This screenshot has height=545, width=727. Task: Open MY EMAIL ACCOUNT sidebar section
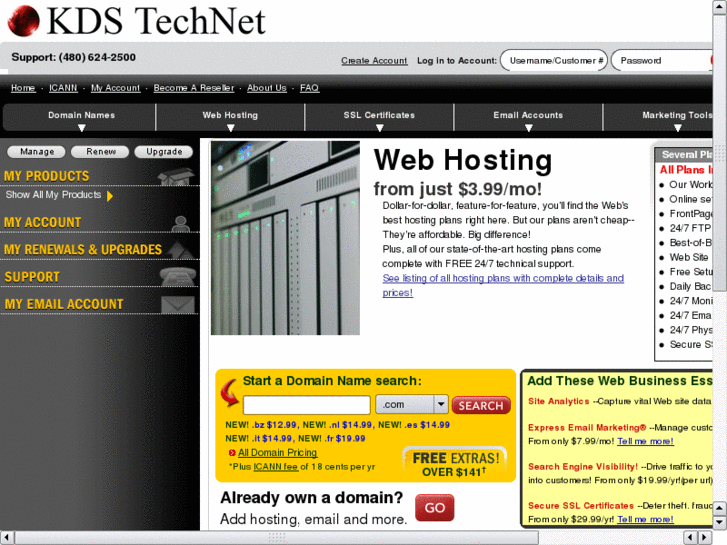tap(64, 304)
